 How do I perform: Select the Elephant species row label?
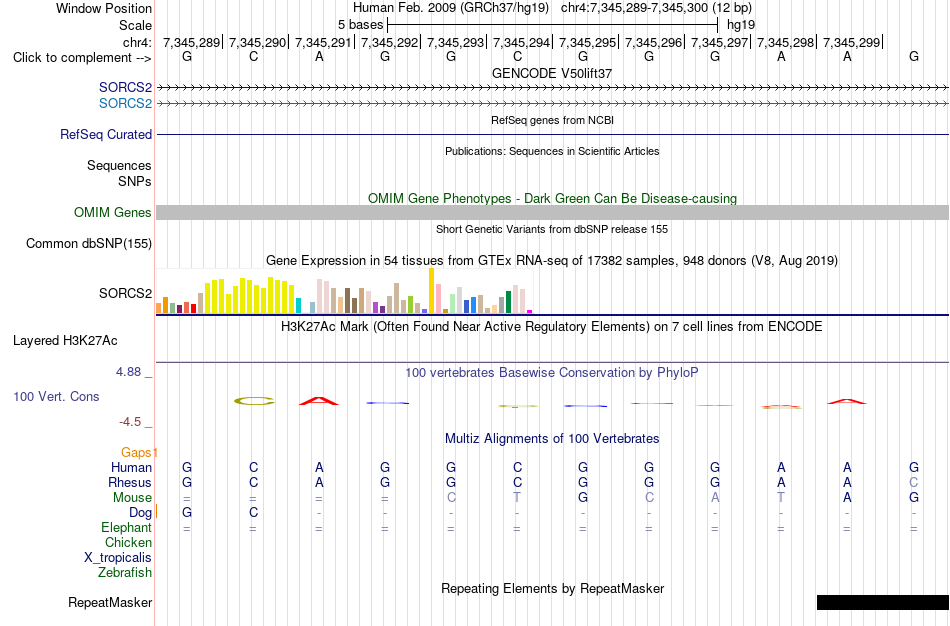click(126, 527)
